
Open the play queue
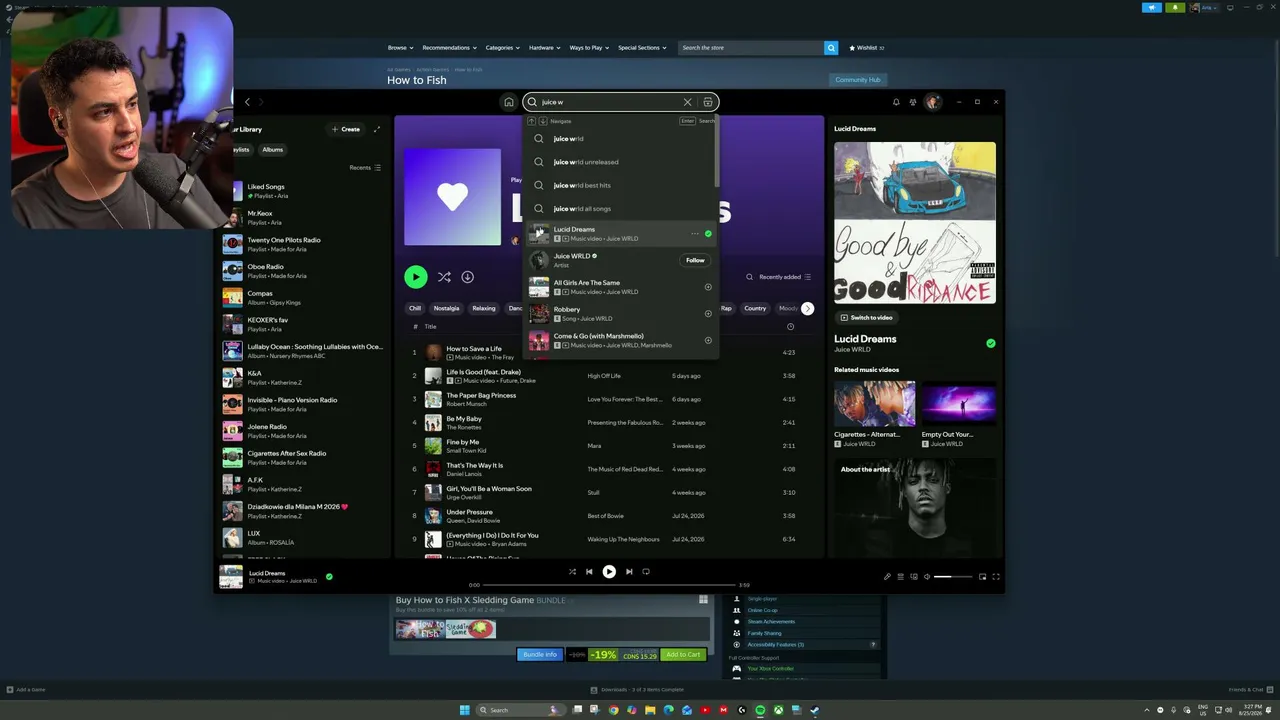click(900, 577)
